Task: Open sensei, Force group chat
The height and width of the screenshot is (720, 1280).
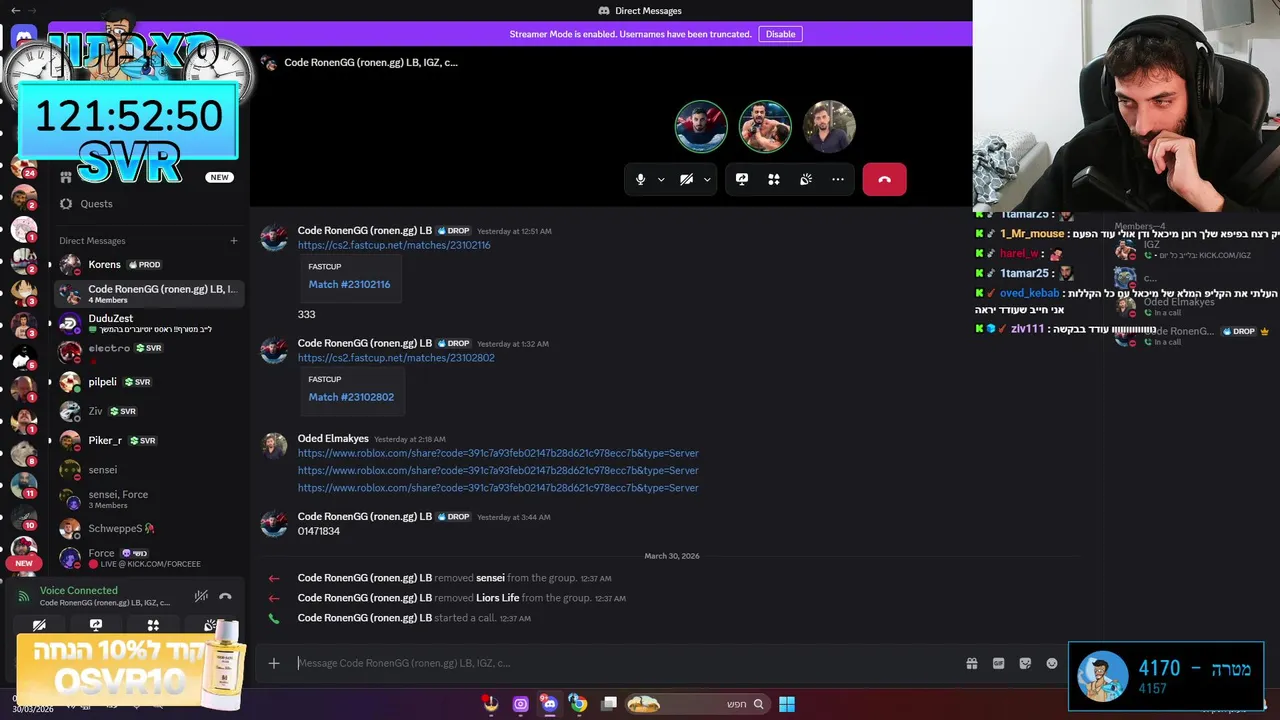Action: tap(149, 499)
